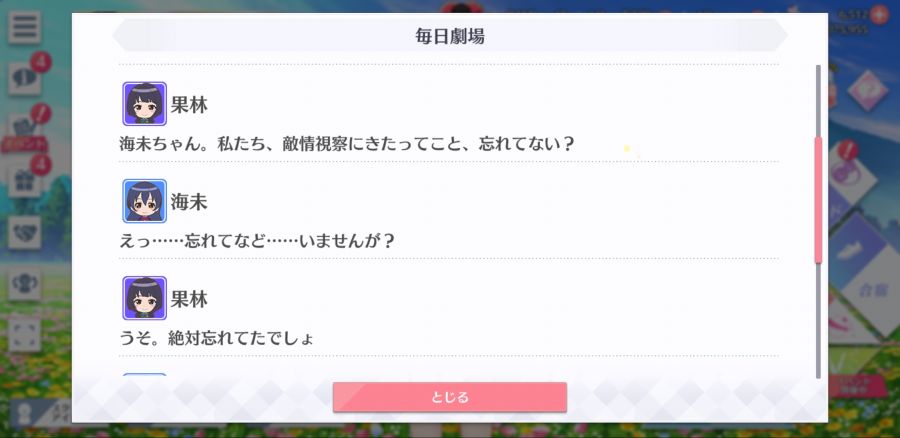Click the bottom-left character silhouette icon
This screenshot has width=900, height=438.
click(25, 414)
